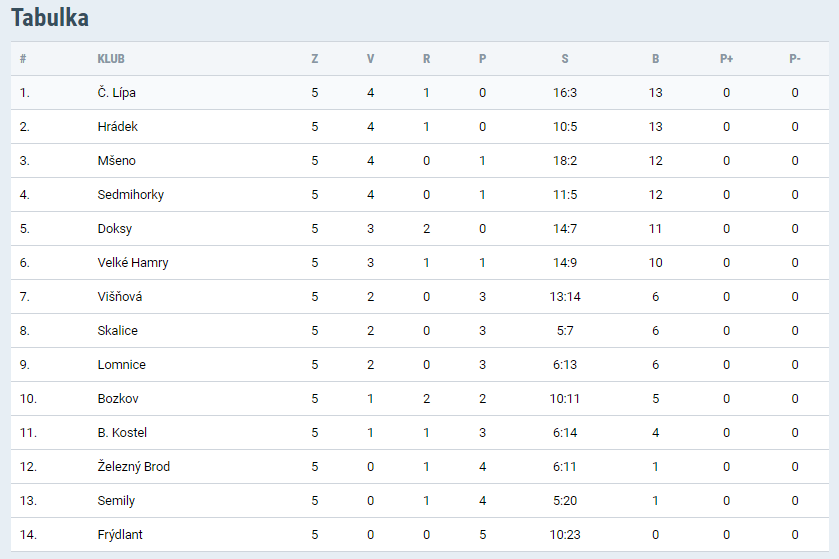
Task: Select the Mšeno team name
Action: click(x=116, y=161)
